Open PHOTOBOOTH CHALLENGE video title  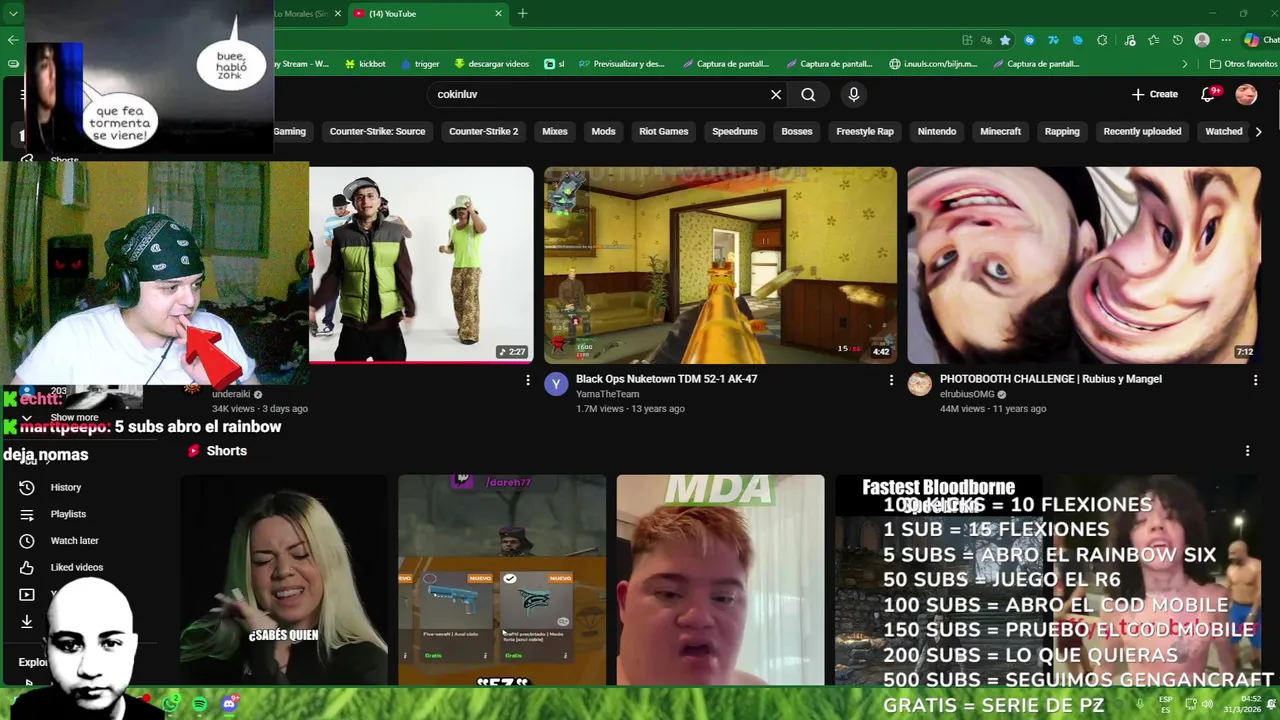(x=1051, y=379)
